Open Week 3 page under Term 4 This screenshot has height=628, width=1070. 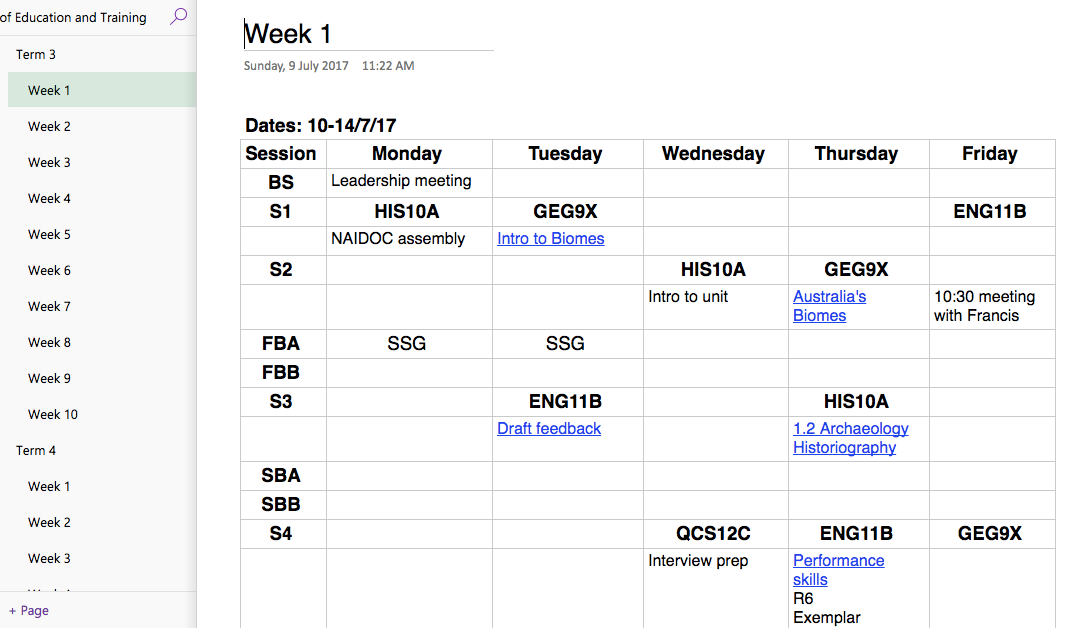pos(49,558)
